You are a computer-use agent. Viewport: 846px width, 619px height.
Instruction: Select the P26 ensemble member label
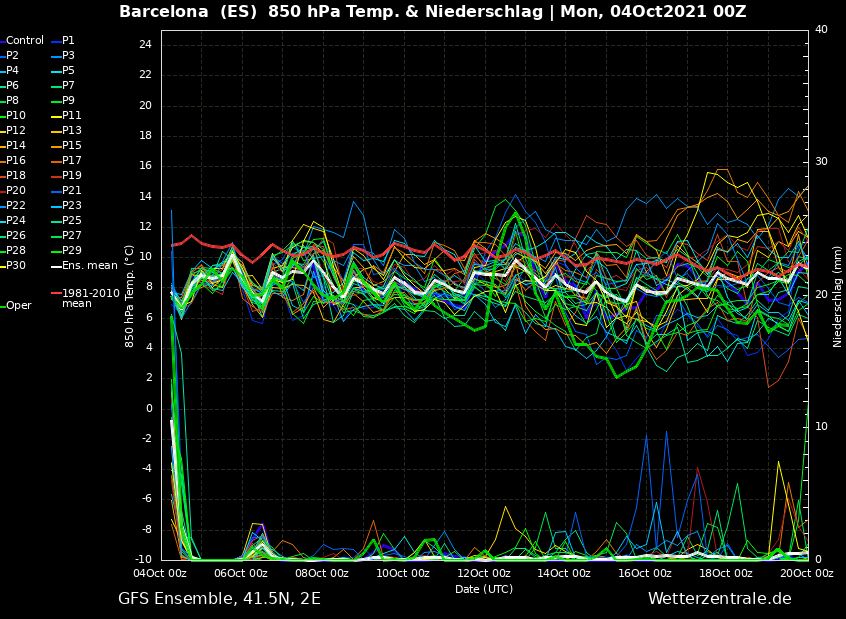[16, 235]
